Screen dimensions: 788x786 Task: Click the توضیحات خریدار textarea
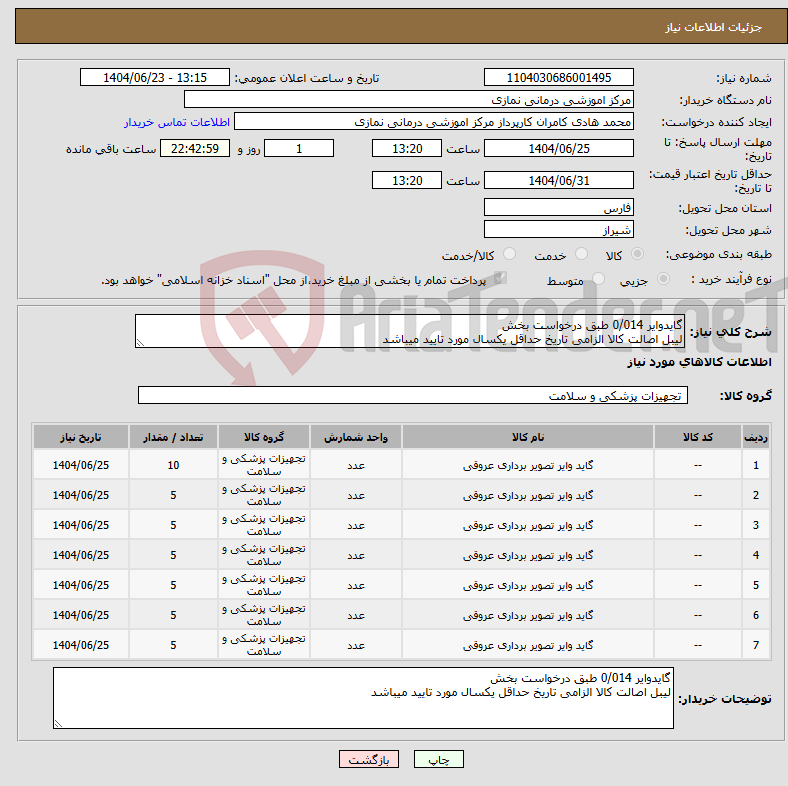point(363,698)
